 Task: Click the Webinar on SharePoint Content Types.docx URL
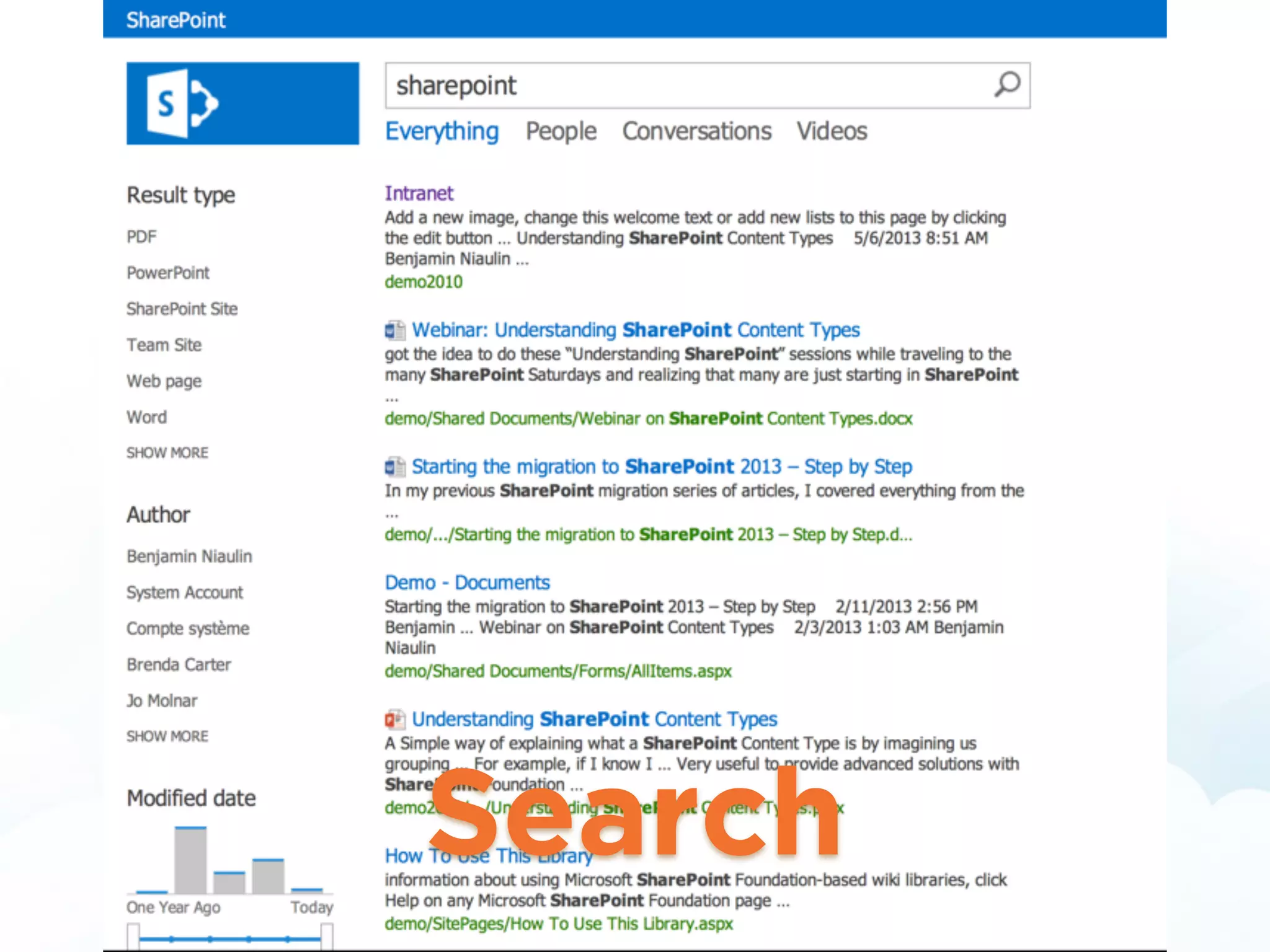(649, 419)
